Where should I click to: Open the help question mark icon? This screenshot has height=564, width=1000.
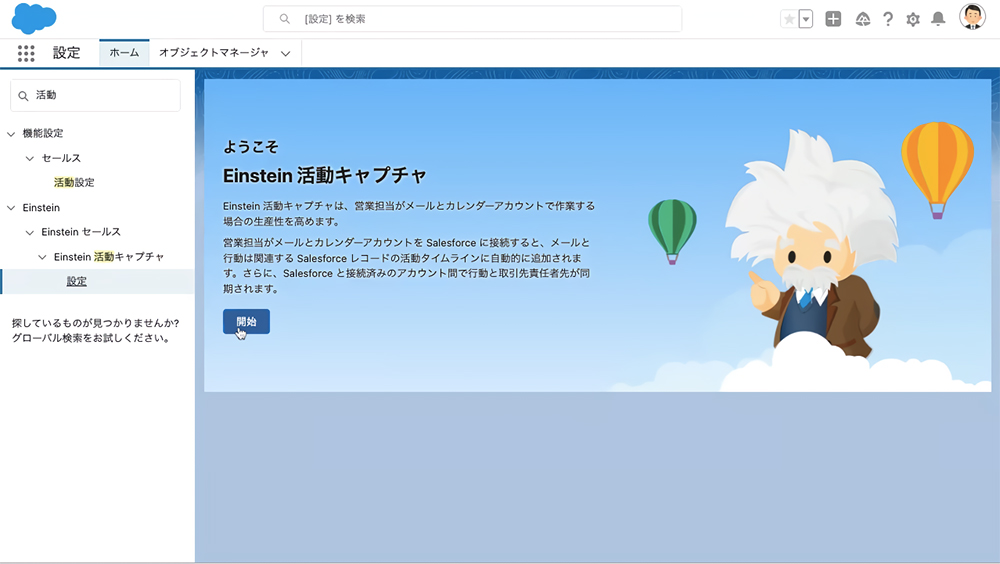pyautogui.click(x=888, y=19)
